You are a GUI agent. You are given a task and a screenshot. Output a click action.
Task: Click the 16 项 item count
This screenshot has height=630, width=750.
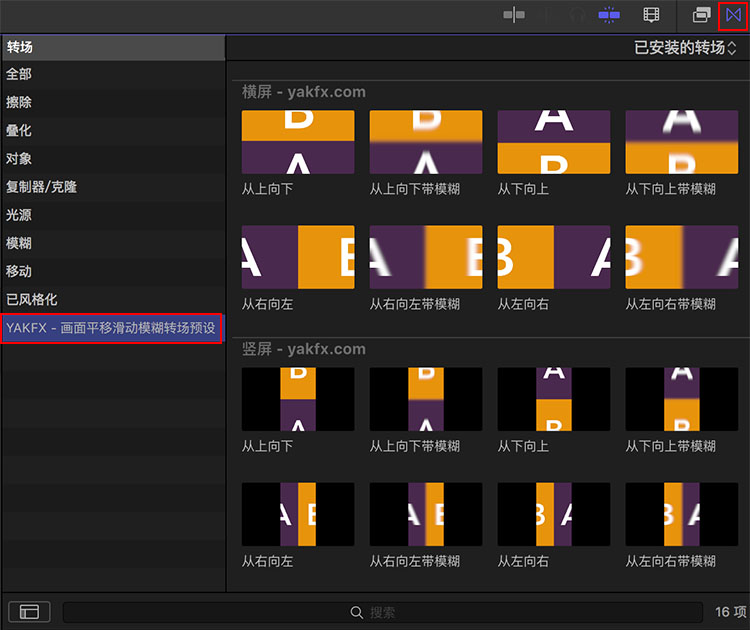pos(730,612)
